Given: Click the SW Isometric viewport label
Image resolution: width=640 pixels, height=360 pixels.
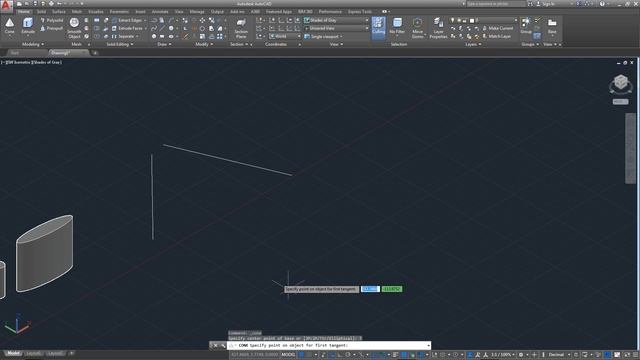Looking at the screenshot, I should click(18, 62).
